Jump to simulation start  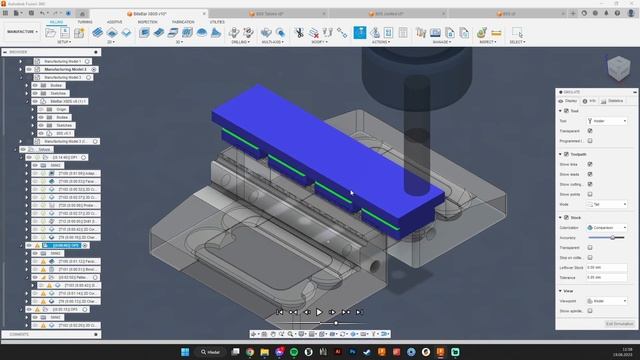pos(280,312)
